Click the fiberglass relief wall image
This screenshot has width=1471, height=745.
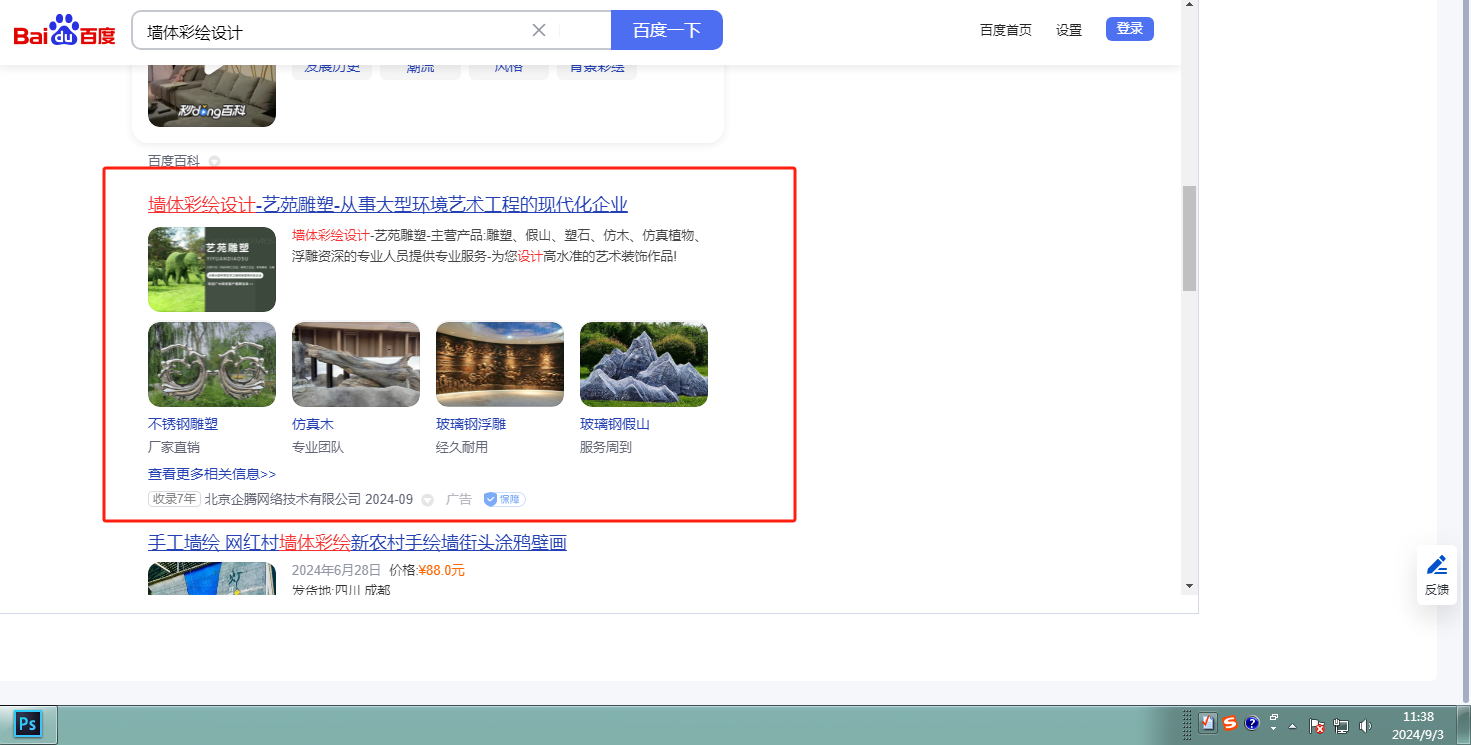[500, 364]
